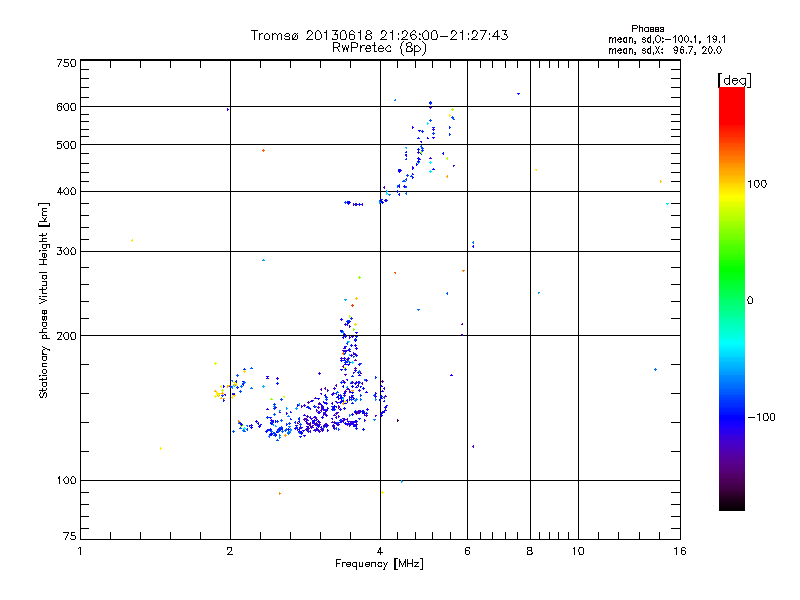The width and height of the screenshot is (800, 600).
Task: Click the '[deg]' colorbar unit label
Action: point(734,80)
